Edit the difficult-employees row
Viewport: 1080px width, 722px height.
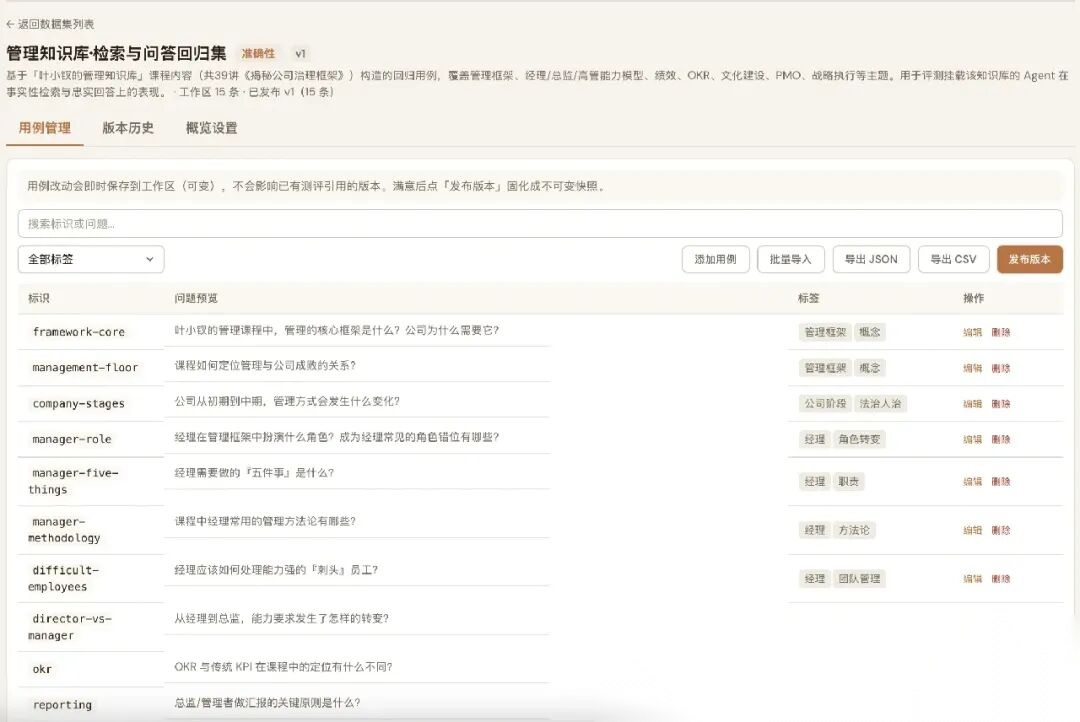coord(973,579)
